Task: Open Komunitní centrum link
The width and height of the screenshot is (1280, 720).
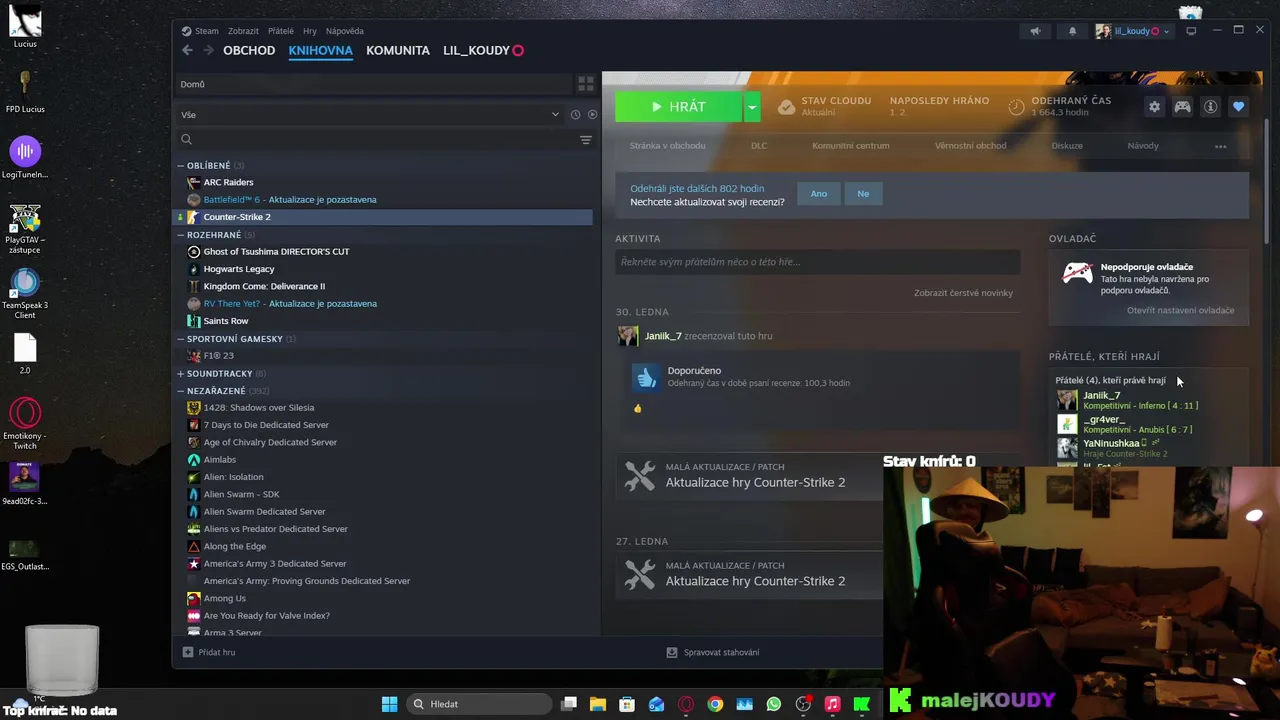Action: click(x=851, y=146)
